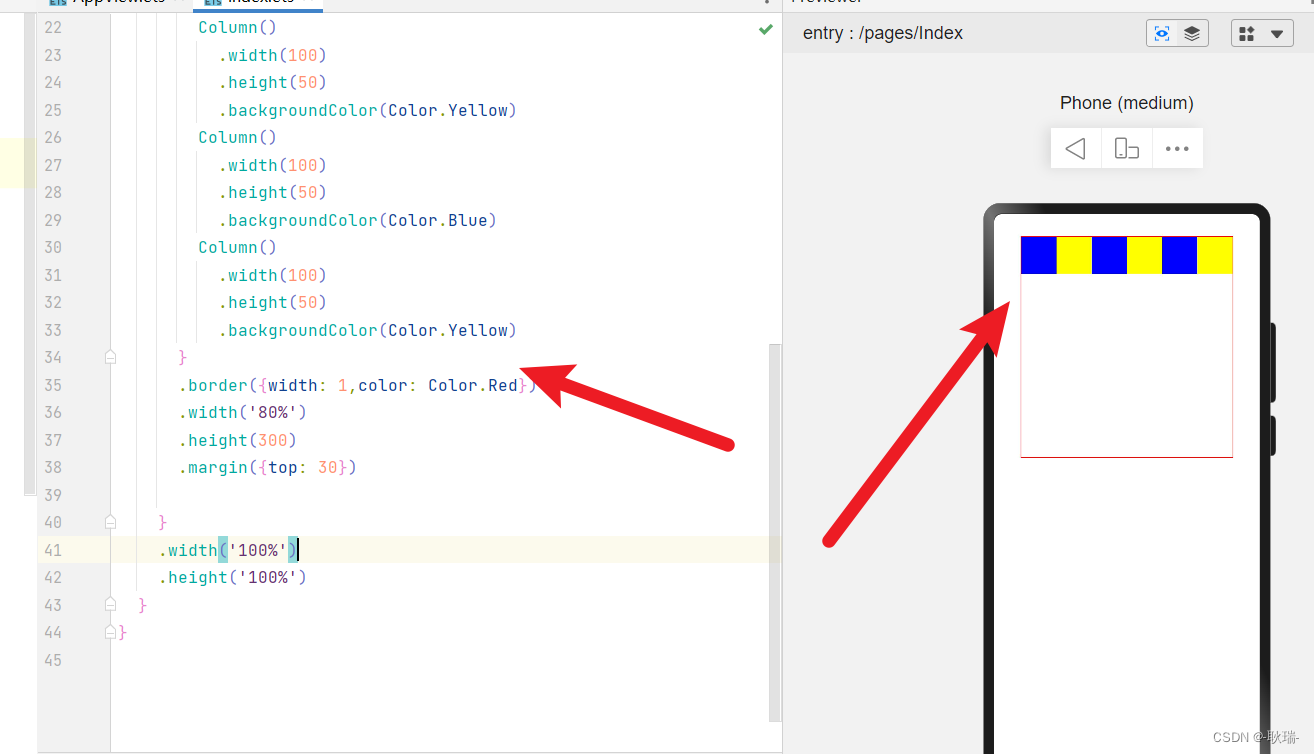Toggle the inspector eye icon in the Previewer
Image resolution: width=1314 pixels, height=754 pixels.
tap(1162, 33)
